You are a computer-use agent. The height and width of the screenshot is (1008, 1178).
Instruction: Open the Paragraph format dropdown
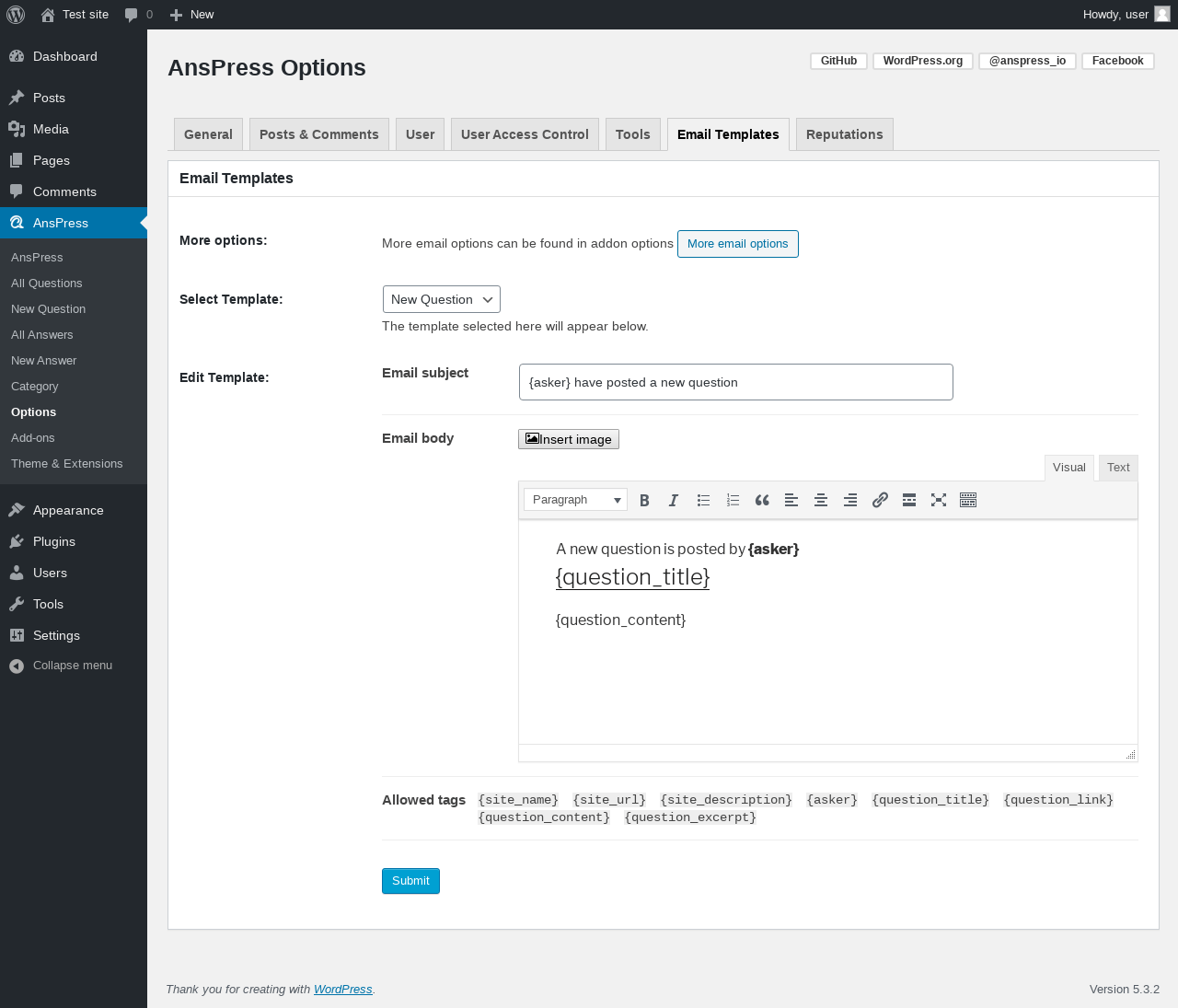(x=575, y=500)
